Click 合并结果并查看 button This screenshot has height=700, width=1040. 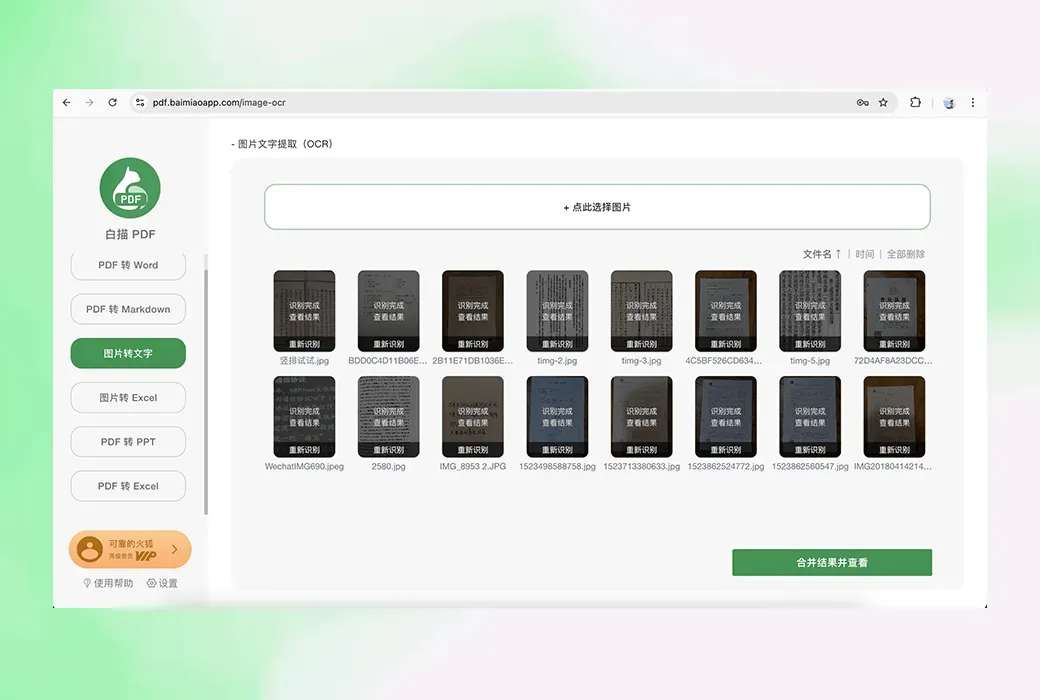tap(832, 563)
